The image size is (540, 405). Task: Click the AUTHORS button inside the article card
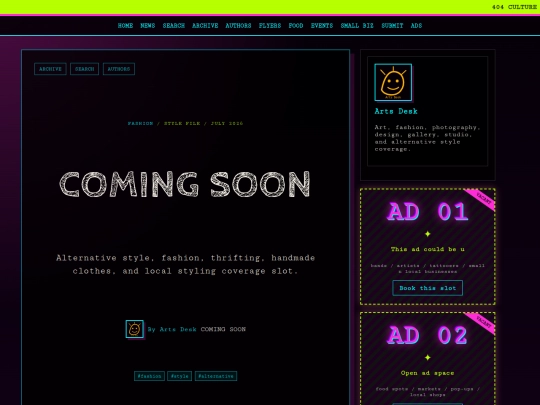(x=119, y=69)
